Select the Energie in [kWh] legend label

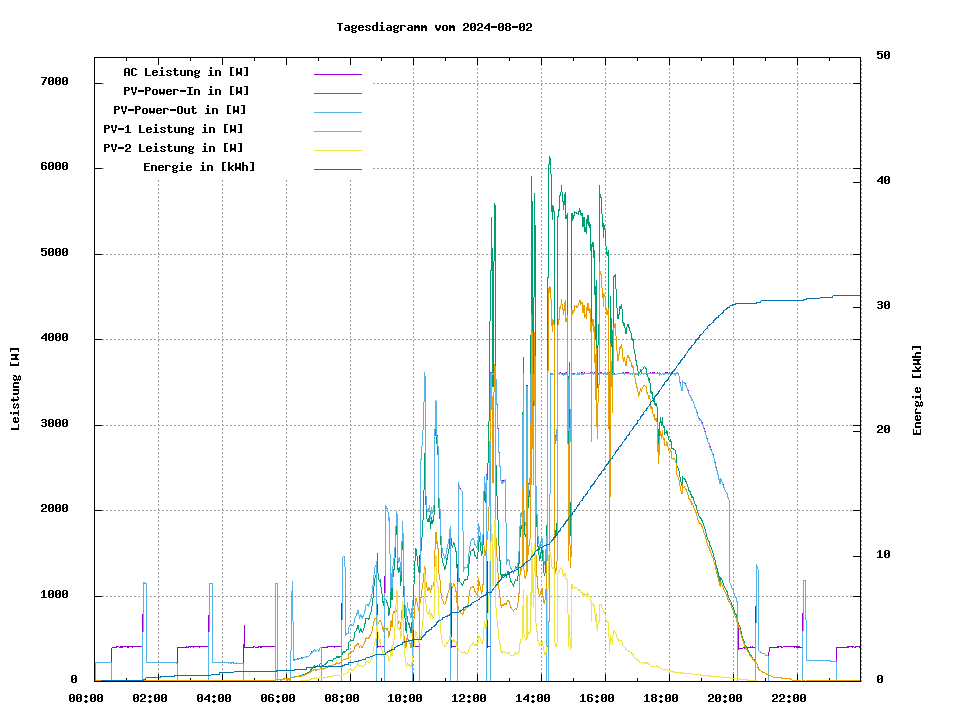click(199, 167)
